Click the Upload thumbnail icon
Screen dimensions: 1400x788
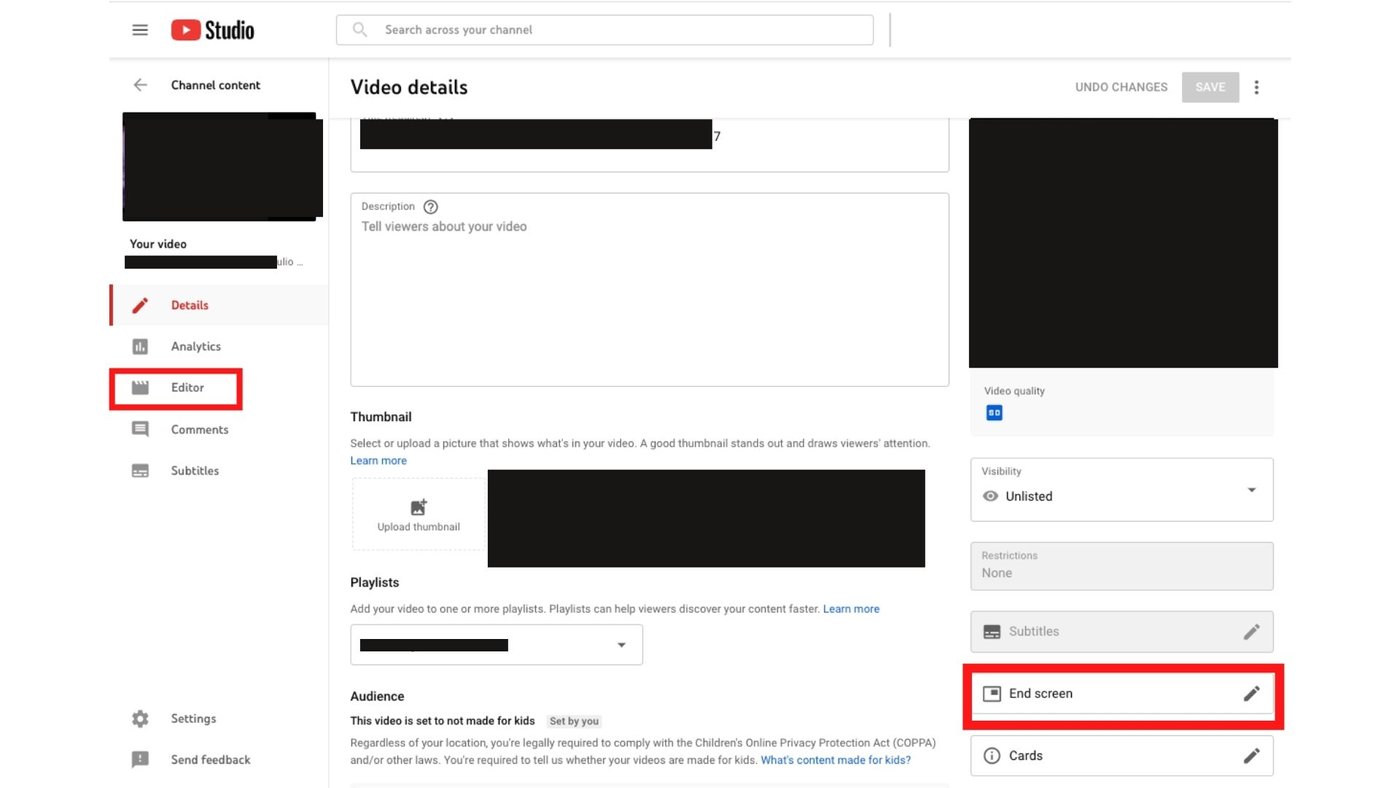coord(418,507)
